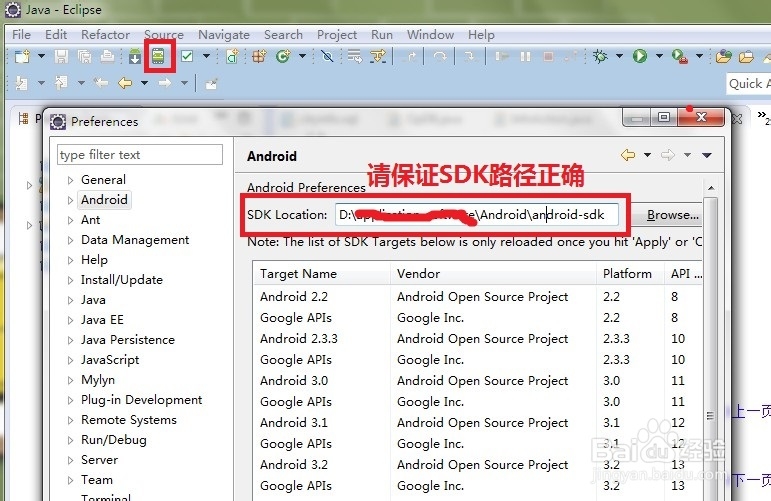This screenshot has width=771, height=501.
Task: Open the File menu
Action: click(x=21, y=35)
